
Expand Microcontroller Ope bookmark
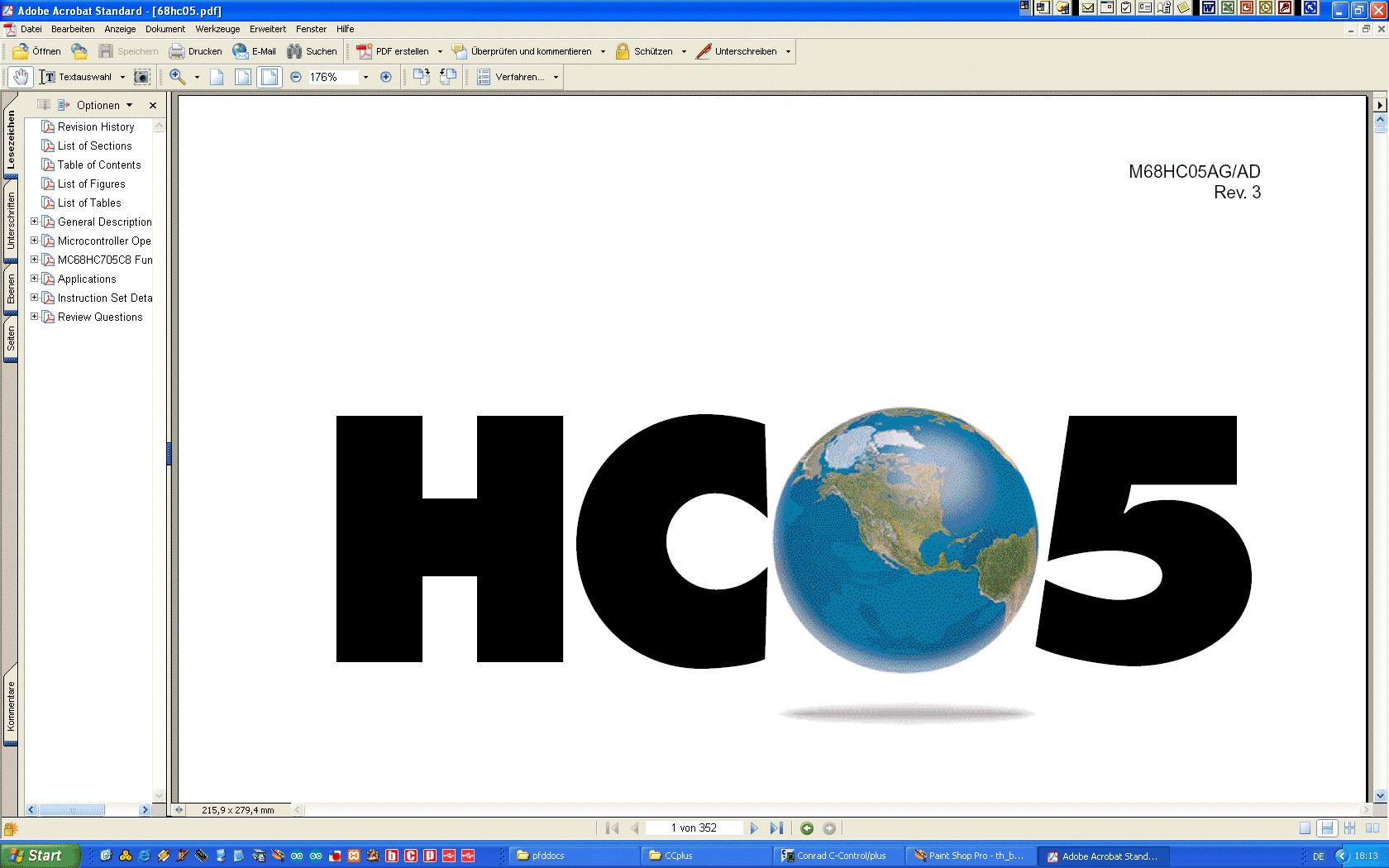[34, 241]
